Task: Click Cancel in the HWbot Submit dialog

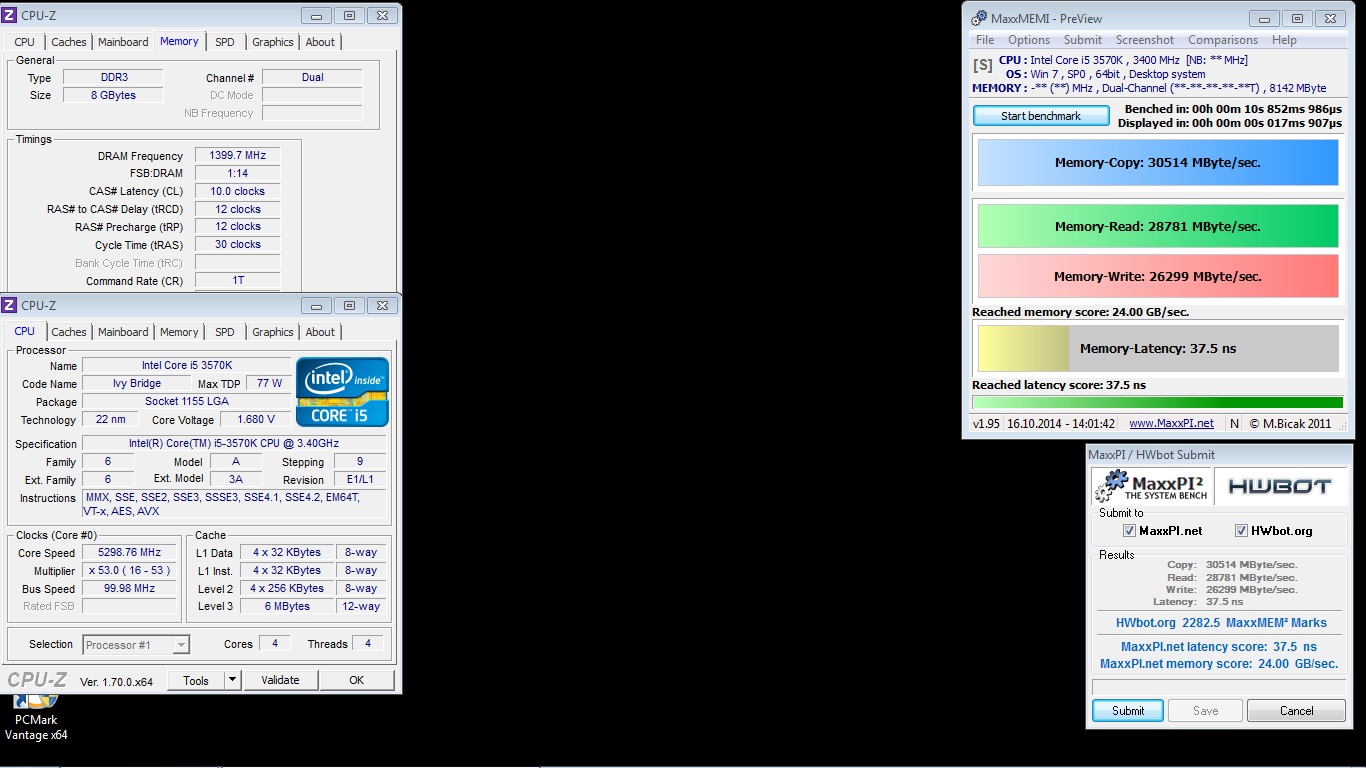Action: pos(1297,711)
